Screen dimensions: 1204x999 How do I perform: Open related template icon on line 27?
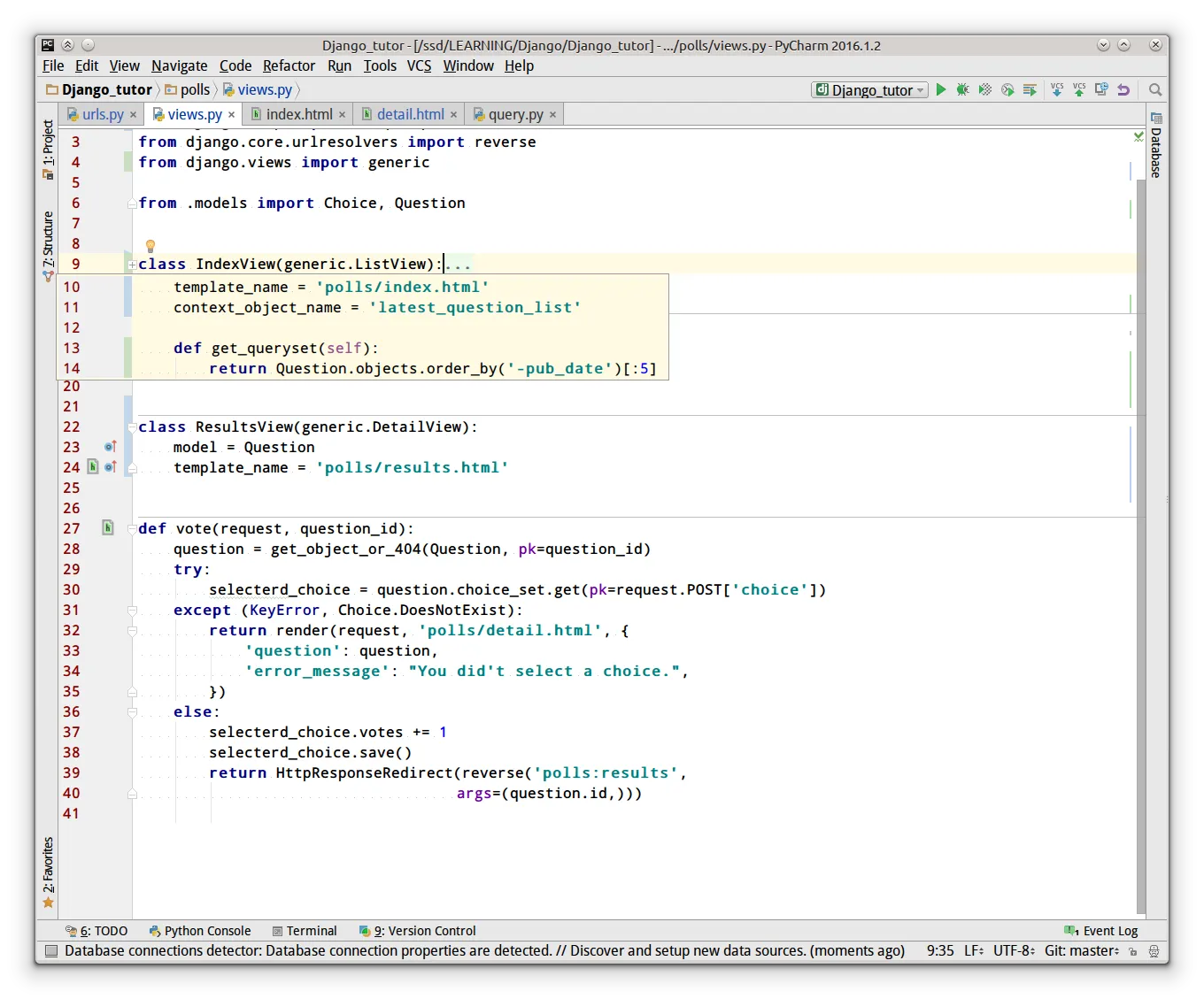pos(108,528)
